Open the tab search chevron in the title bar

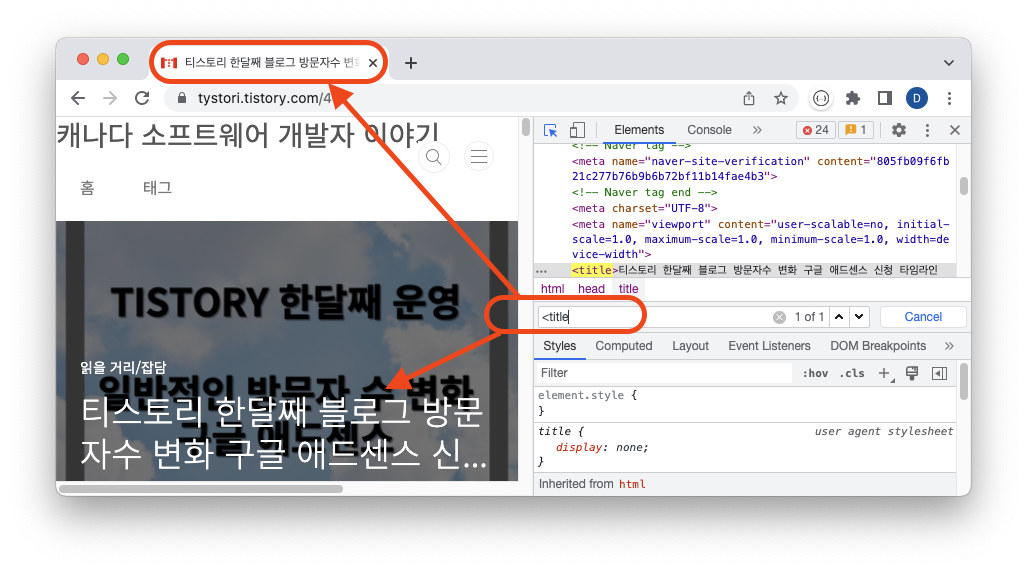click(x=948, y=63)
